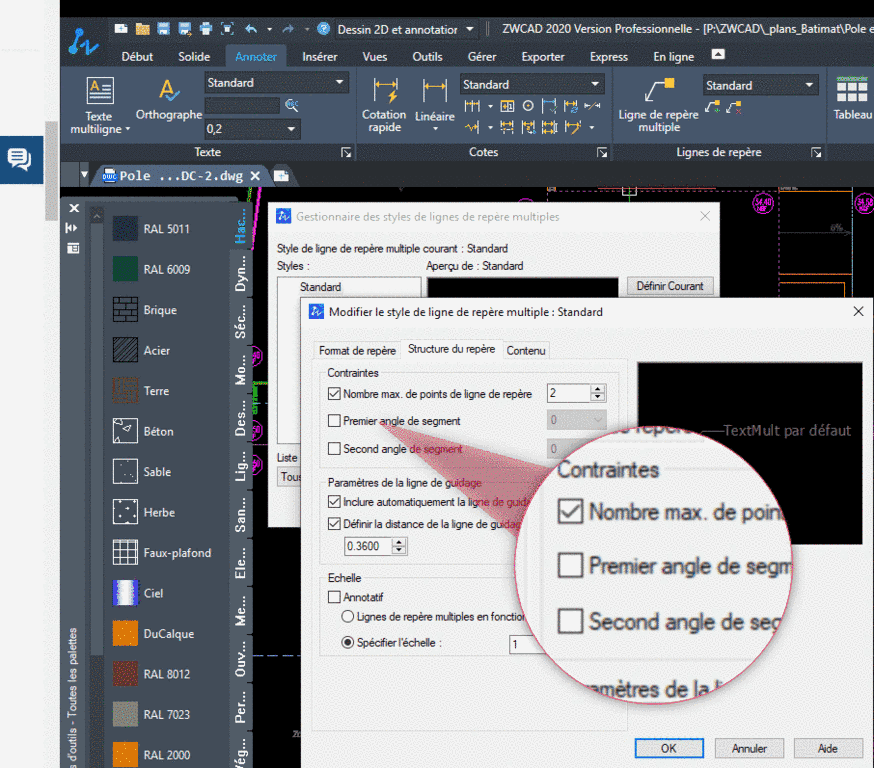Click the Texte multiligne tool icon

(100, 90)
